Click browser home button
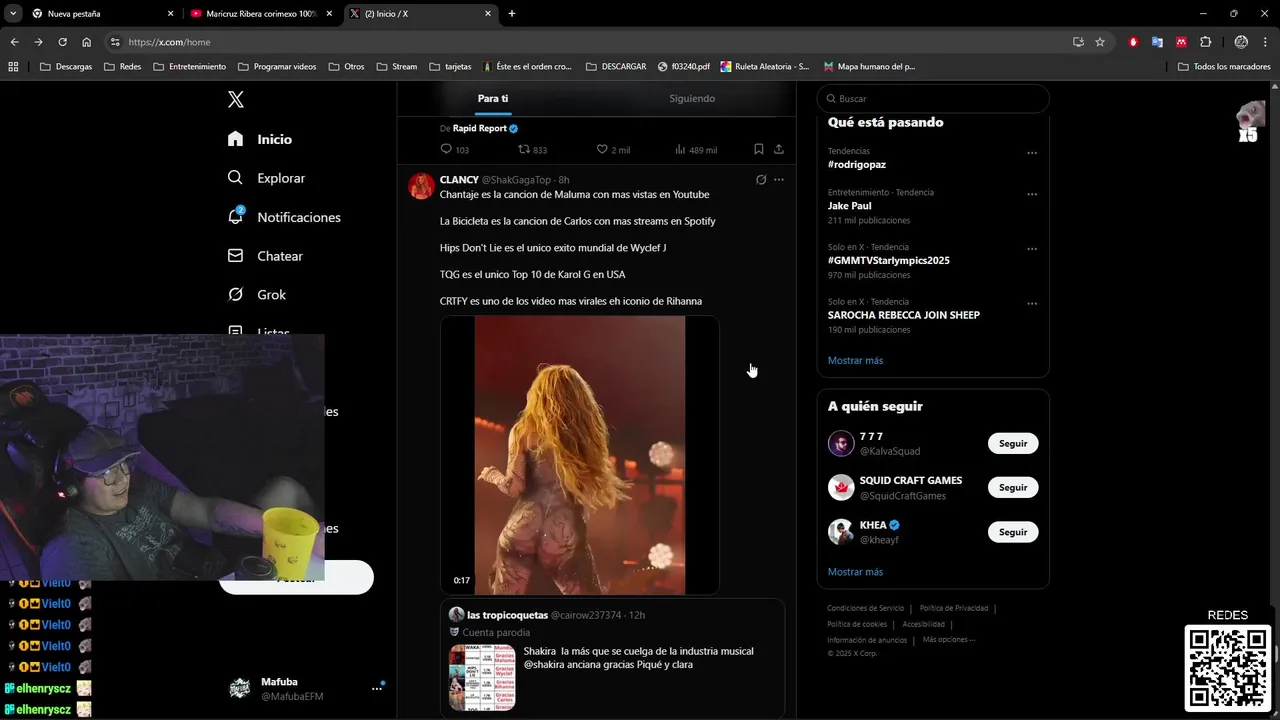 (x=87, y=42)
